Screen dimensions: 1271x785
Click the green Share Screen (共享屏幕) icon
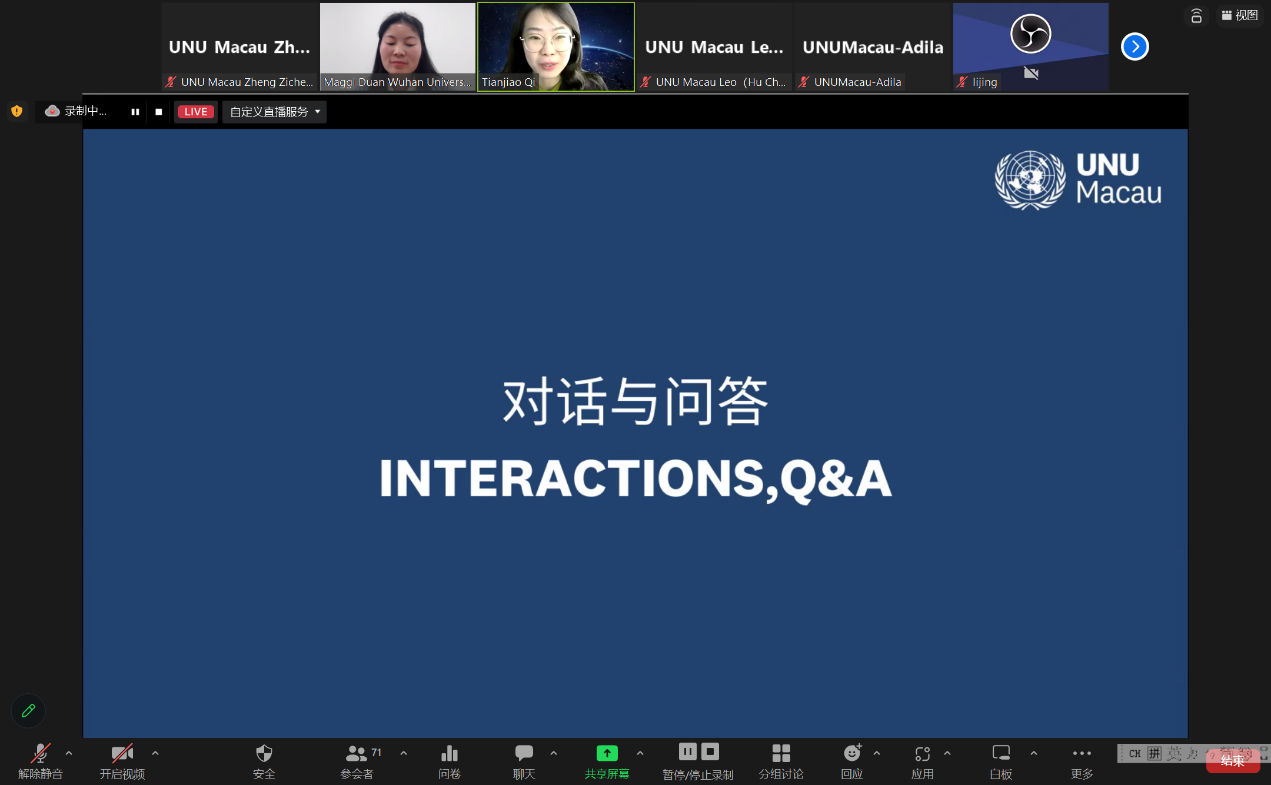pos(607,754)
